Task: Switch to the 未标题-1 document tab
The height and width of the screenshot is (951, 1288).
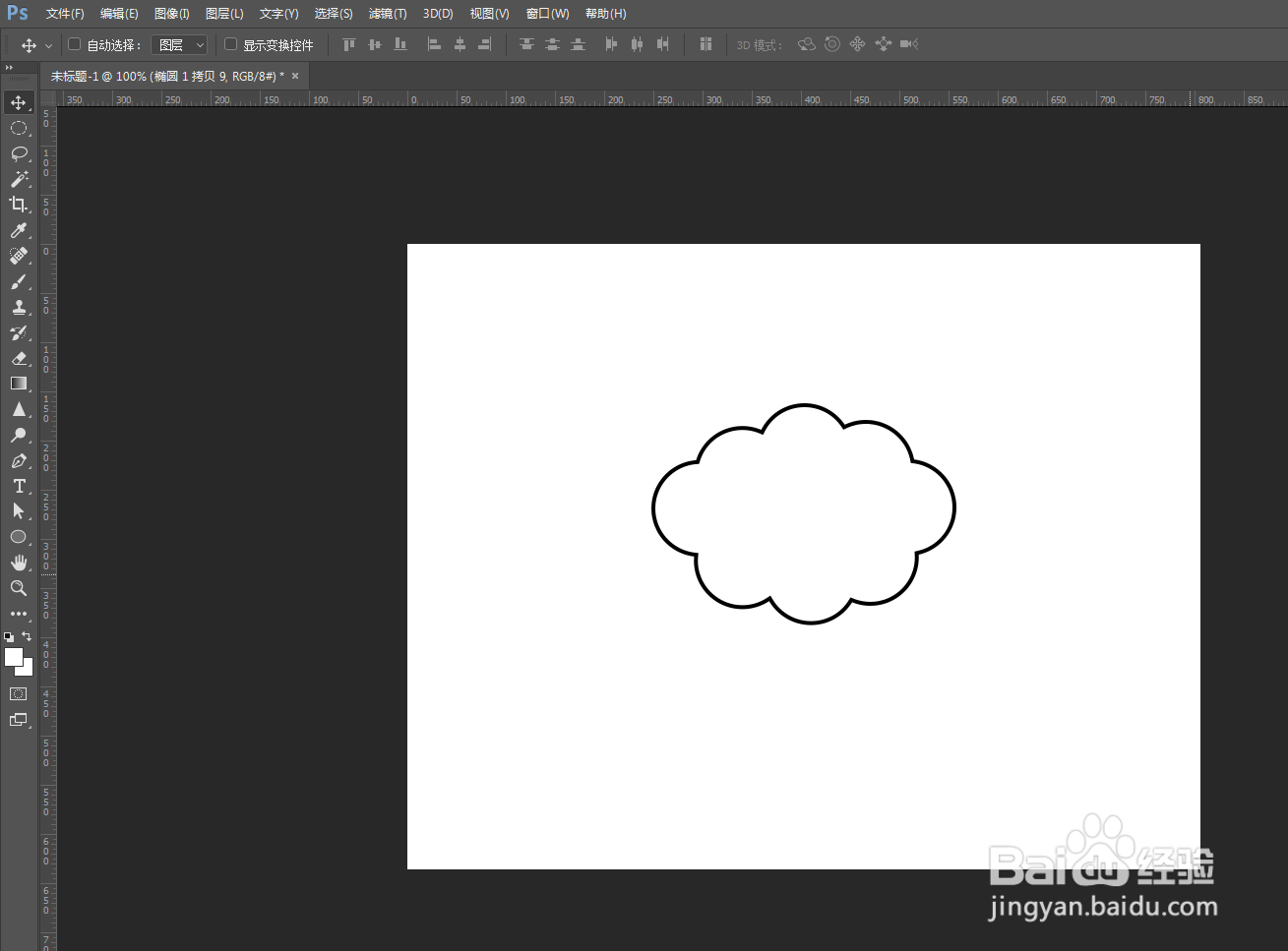Action: click(x=167, y=76)
